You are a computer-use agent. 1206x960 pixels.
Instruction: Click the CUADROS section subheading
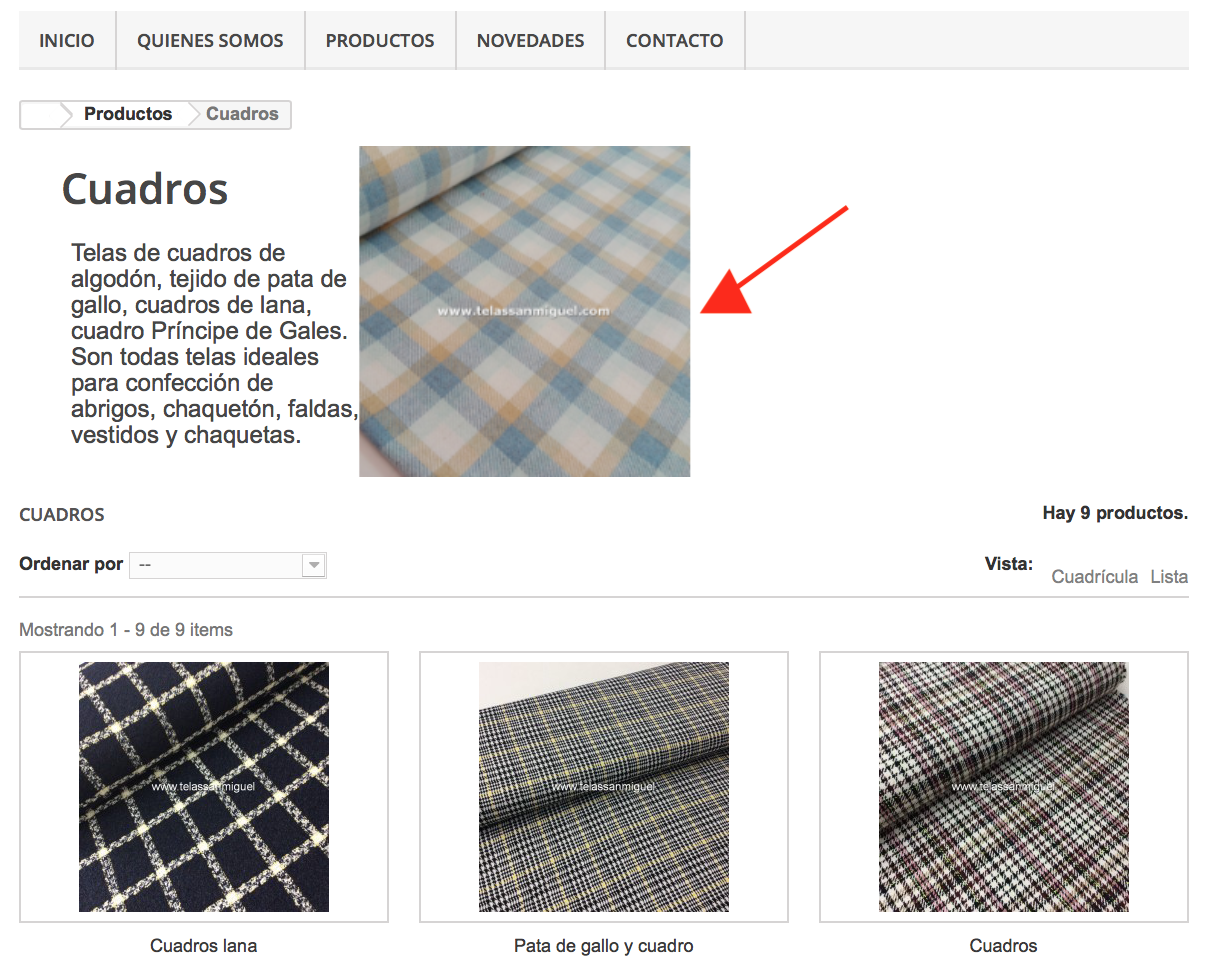(62, 515)
